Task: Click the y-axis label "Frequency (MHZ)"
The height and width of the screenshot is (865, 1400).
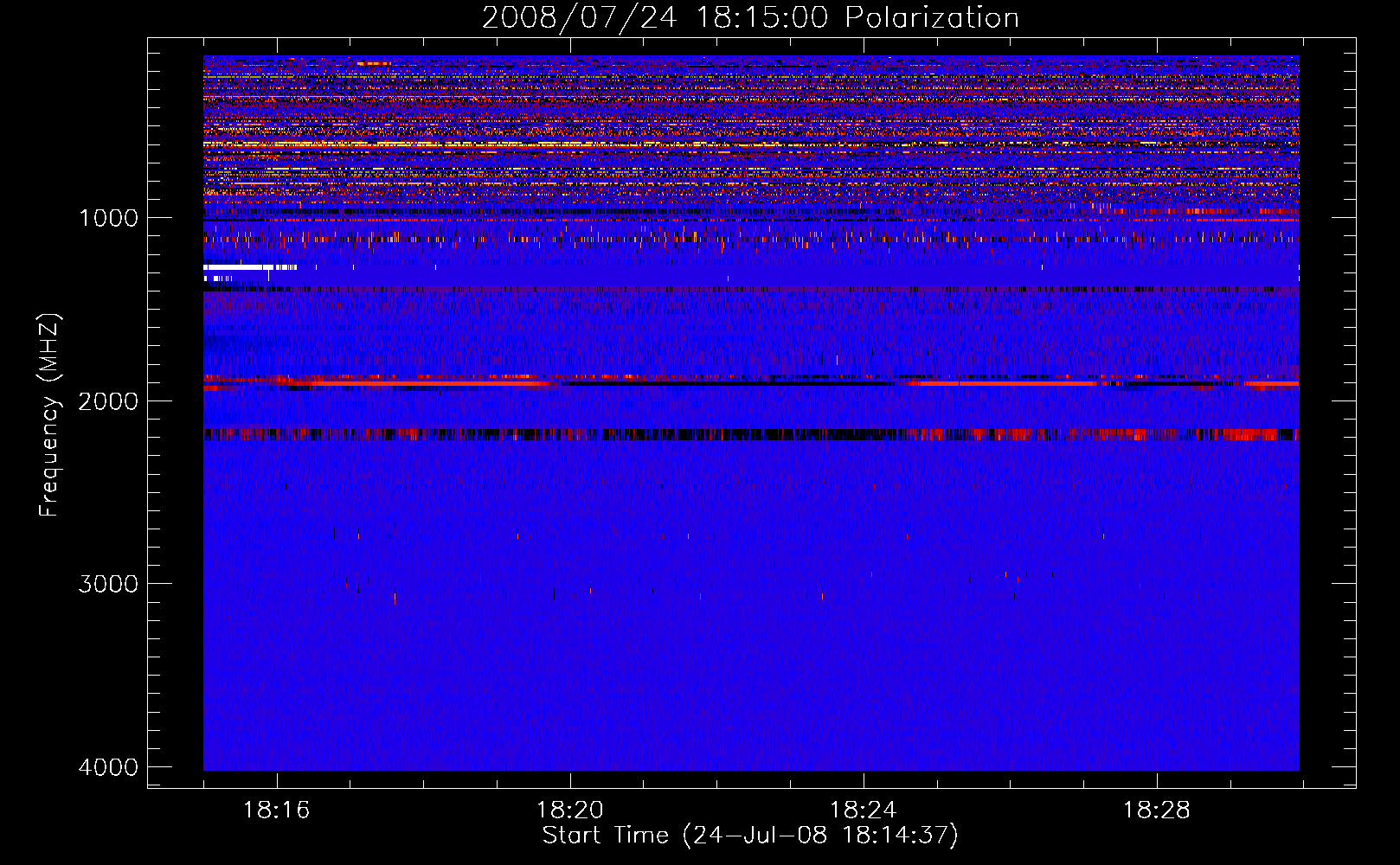Action: [49, 415]
